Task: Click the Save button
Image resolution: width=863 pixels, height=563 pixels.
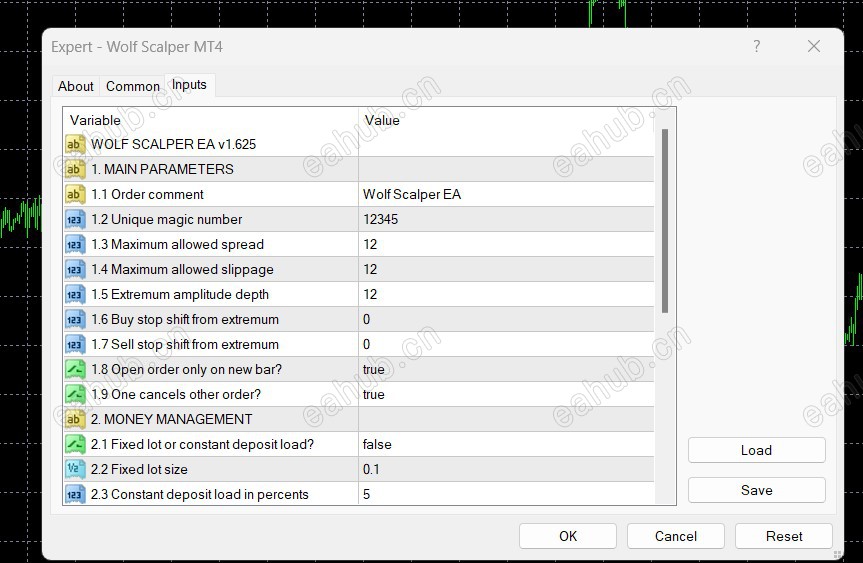Action: [x=757, y=490]
